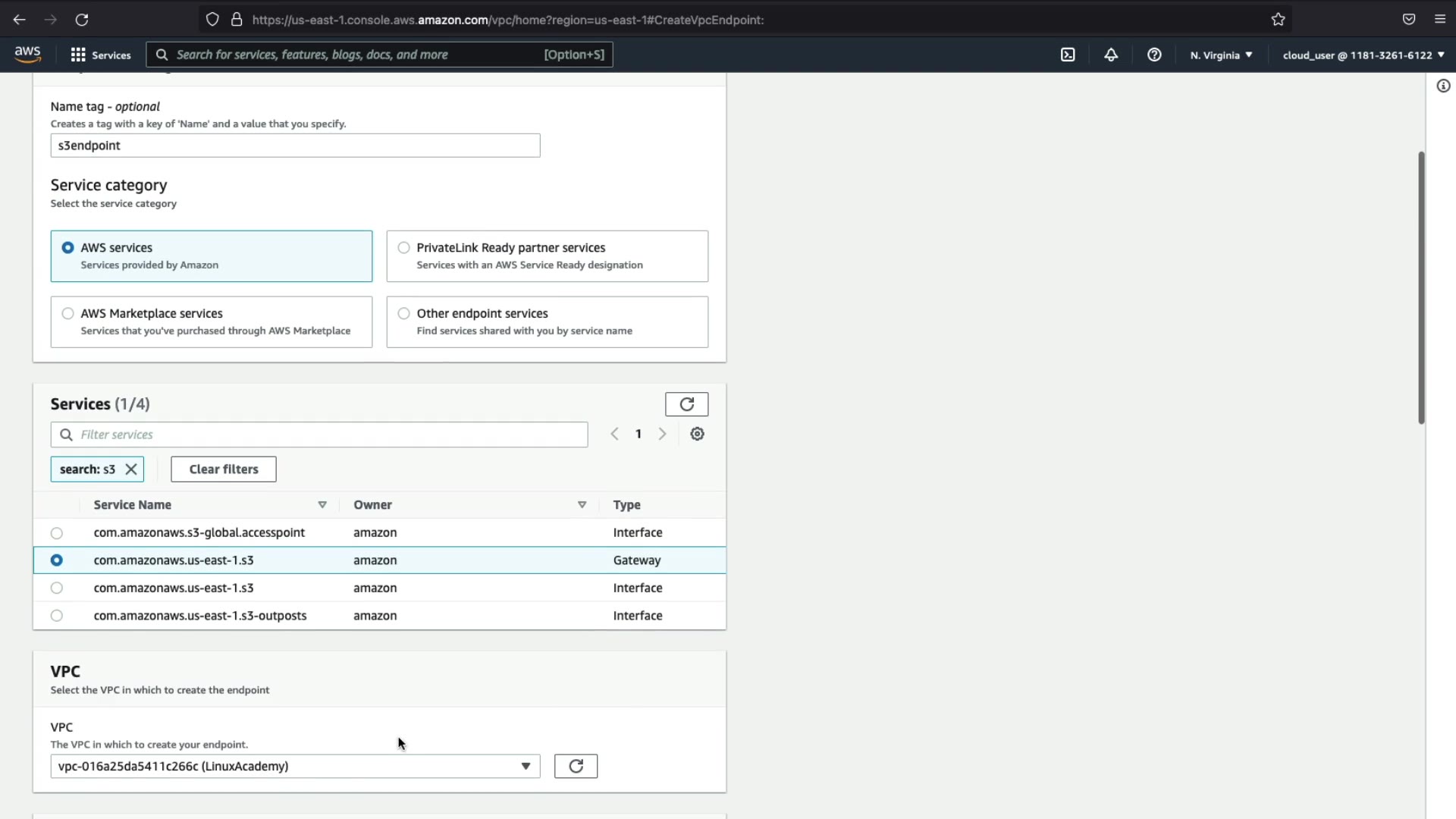
Task: Refresh the Services list
Action: pyautogui.click(x=686, y=404)
